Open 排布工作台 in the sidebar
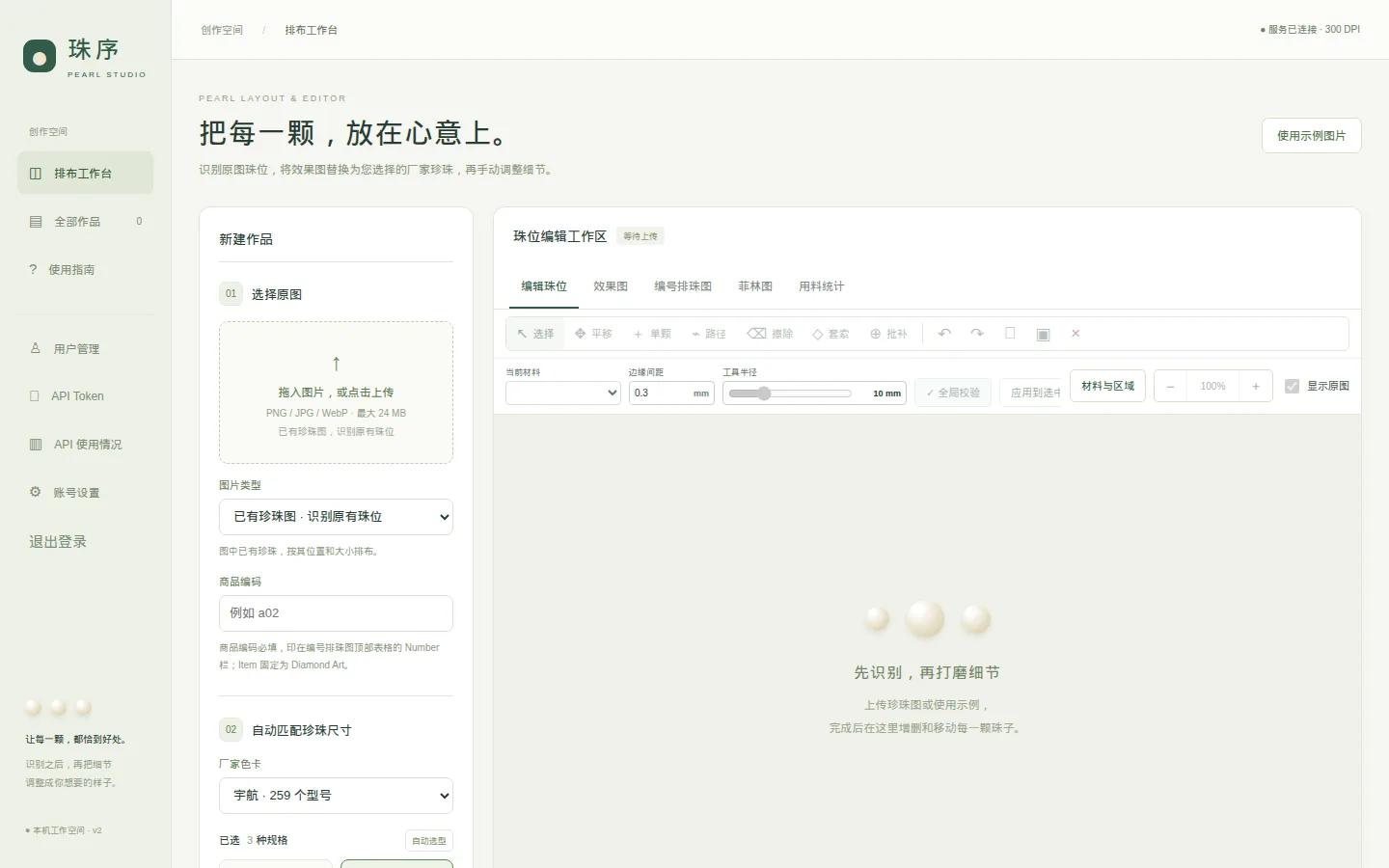 pos(85,173)
